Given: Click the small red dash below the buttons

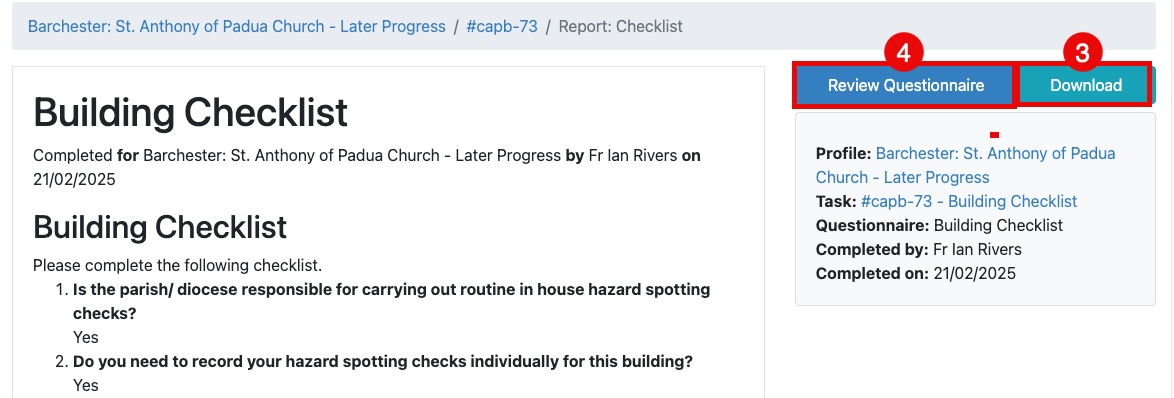Looking at the screenshot, I should pyautogui.click(x=994, y=135).
